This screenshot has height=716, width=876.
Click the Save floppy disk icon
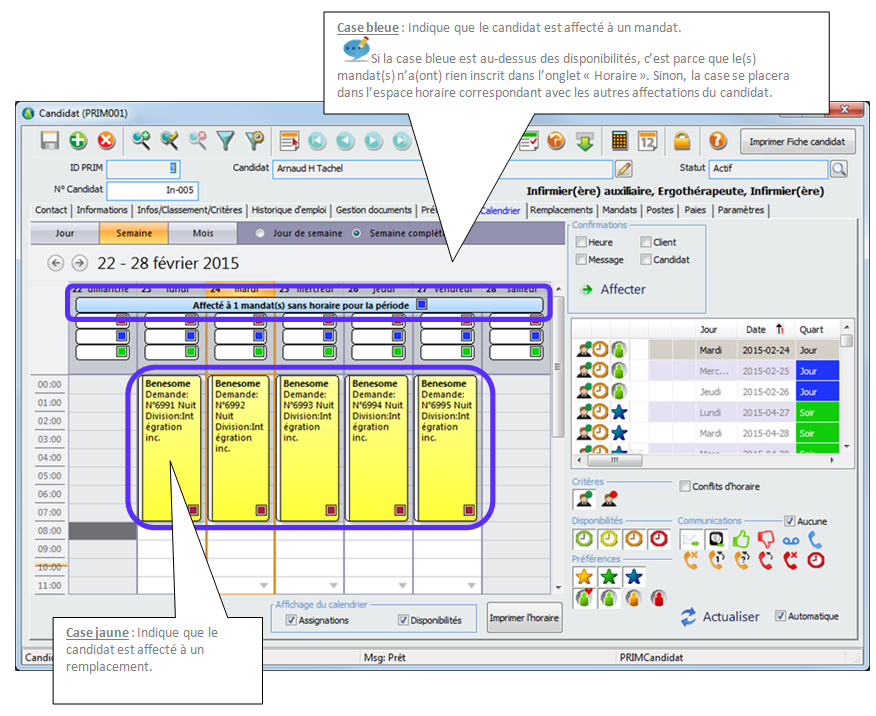50,141
